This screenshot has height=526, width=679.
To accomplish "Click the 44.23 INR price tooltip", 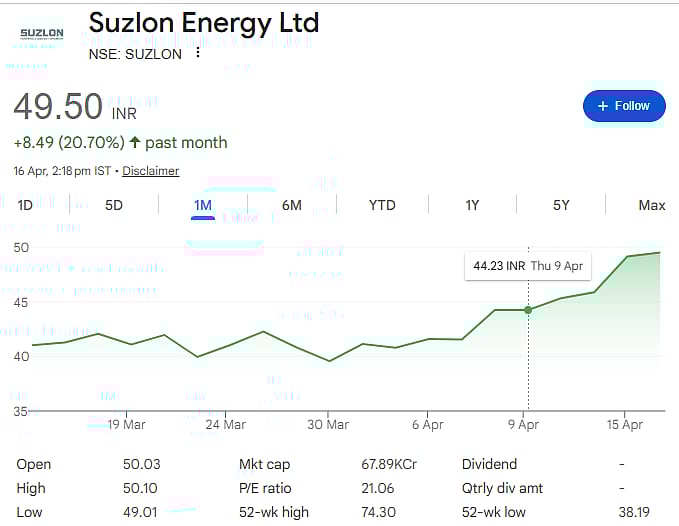I will coord(528,266).
